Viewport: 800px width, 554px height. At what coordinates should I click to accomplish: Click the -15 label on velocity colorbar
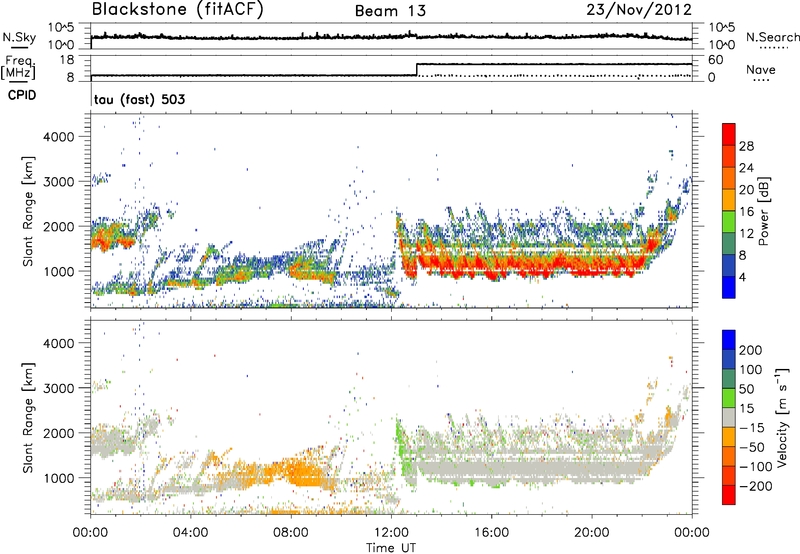coord(752,428)
